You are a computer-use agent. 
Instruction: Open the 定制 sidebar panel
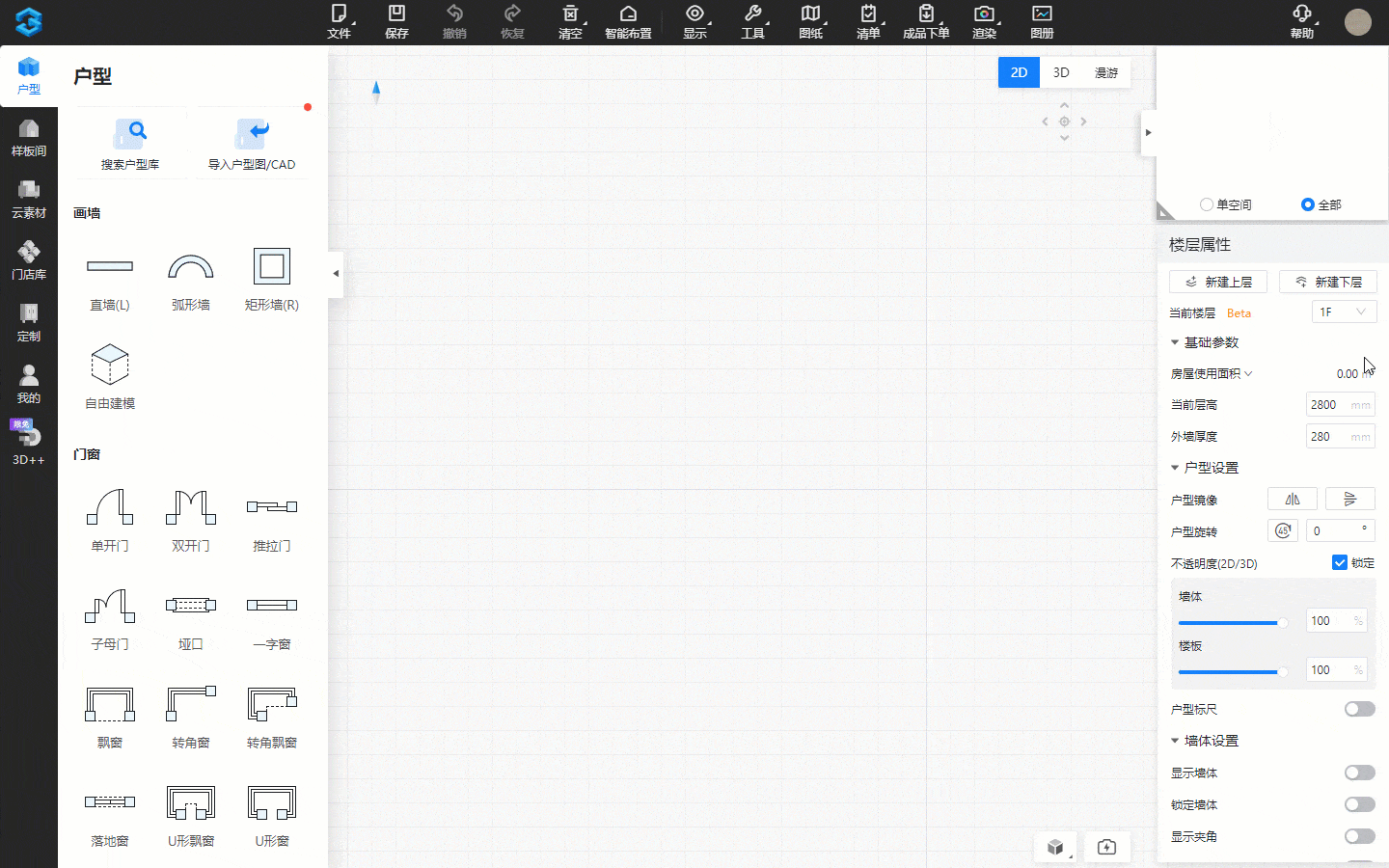tap(29, 324)
